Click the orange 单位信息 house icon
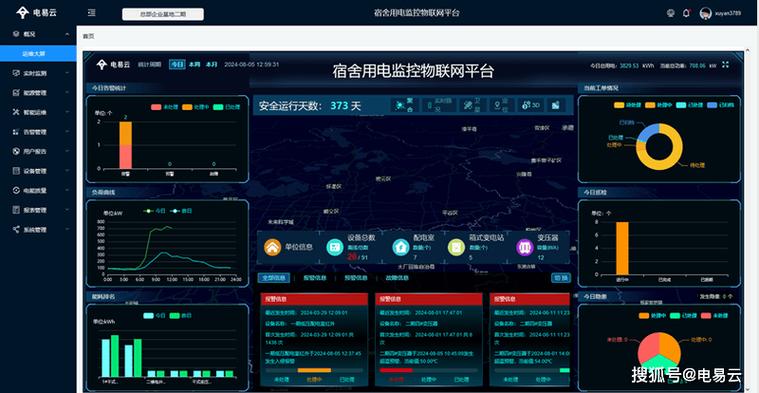This screenshot has width=759, height=393. 273,247
